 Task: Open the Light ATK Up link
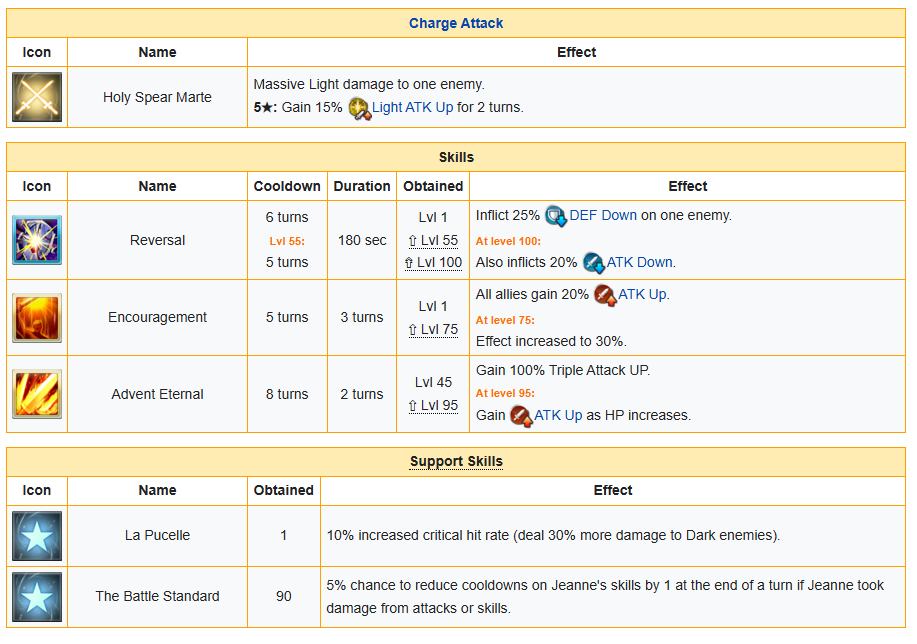tap(412, 108)
